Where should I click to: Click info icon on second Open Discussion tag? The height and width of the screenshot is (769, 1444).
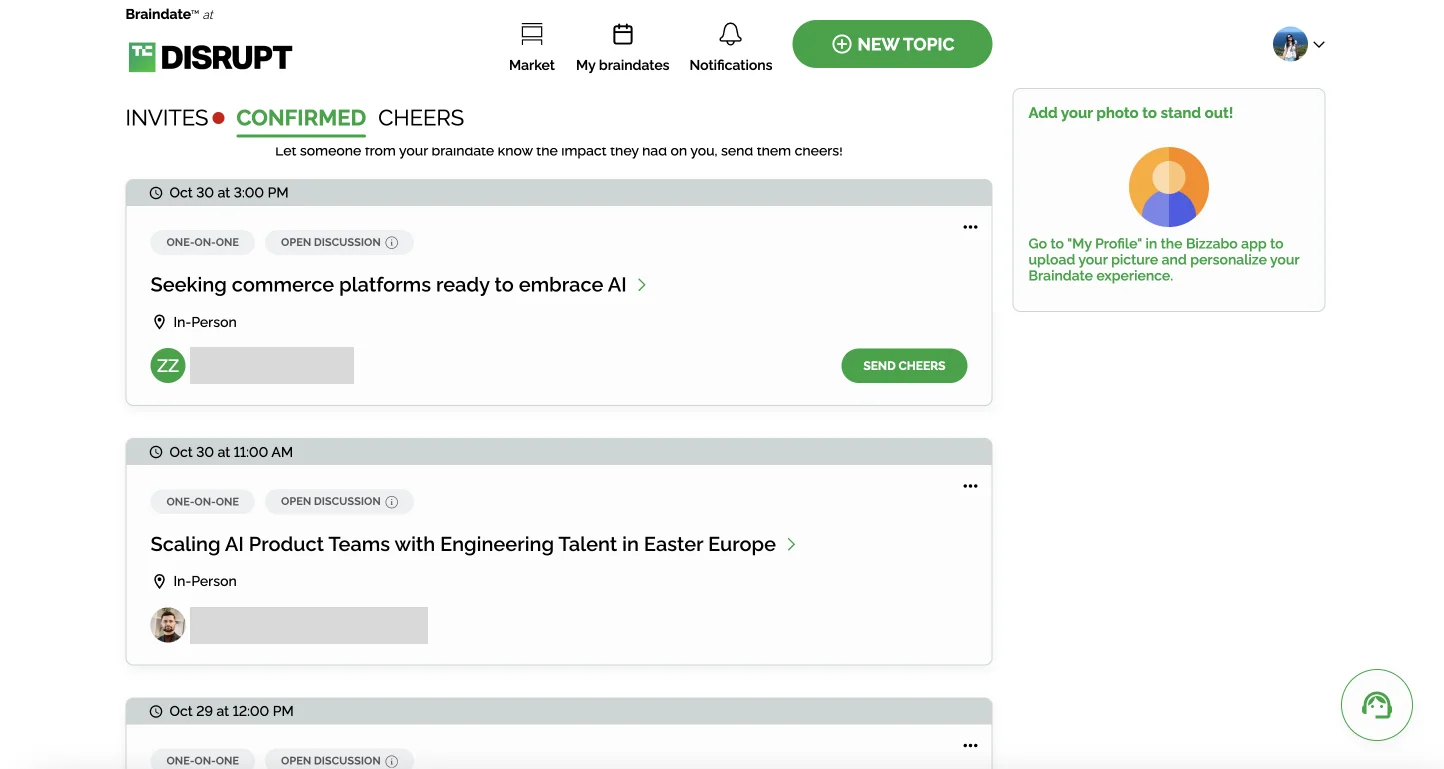click(392, 502)
